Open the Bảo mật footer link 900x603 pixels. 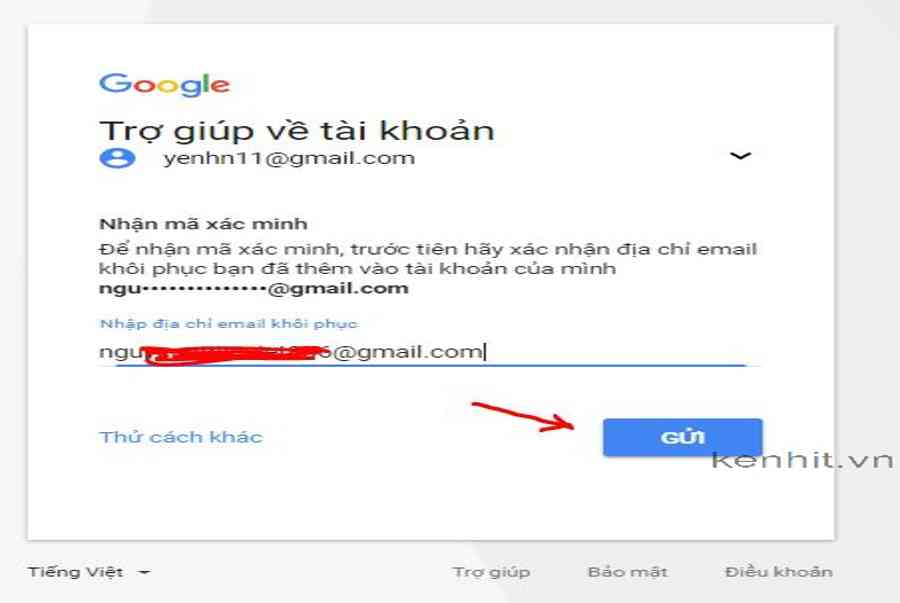pos(627,572)
